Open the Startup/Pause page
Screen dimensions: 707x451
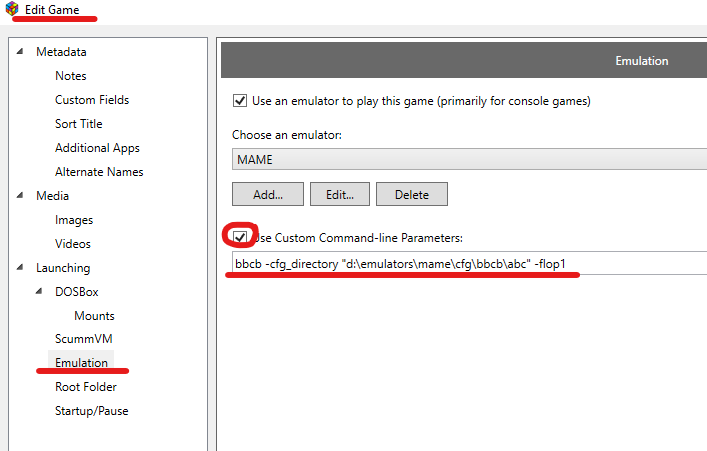tap(92, 411)
